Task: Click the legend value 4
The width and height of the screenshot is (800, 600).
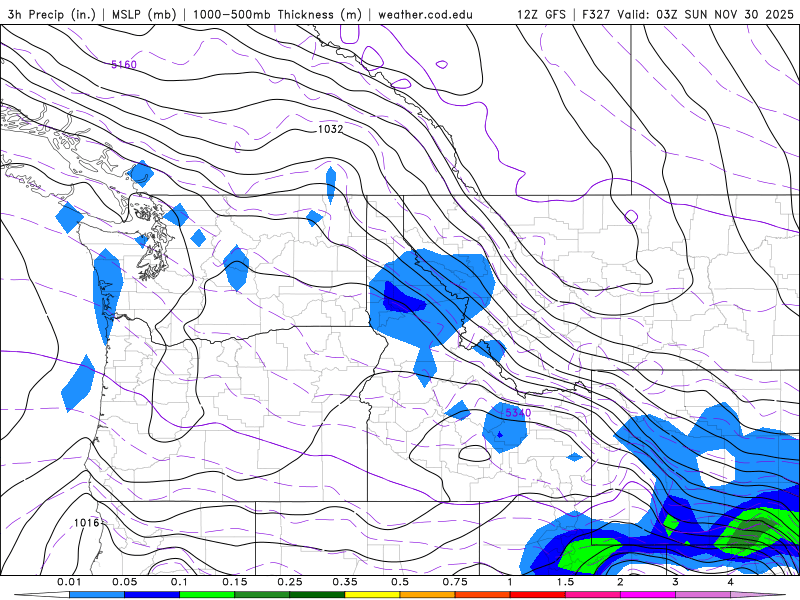Action: pos(730,582)
